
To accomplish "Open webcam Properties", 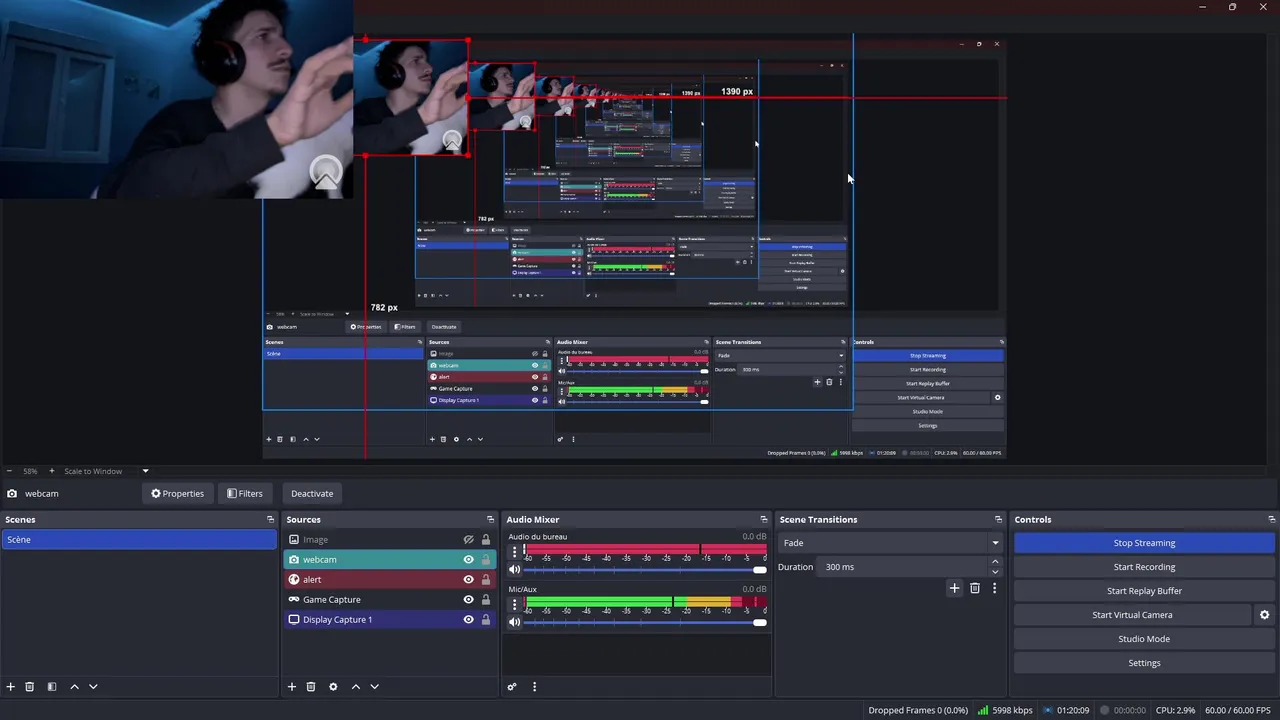I will pos(177,493).
